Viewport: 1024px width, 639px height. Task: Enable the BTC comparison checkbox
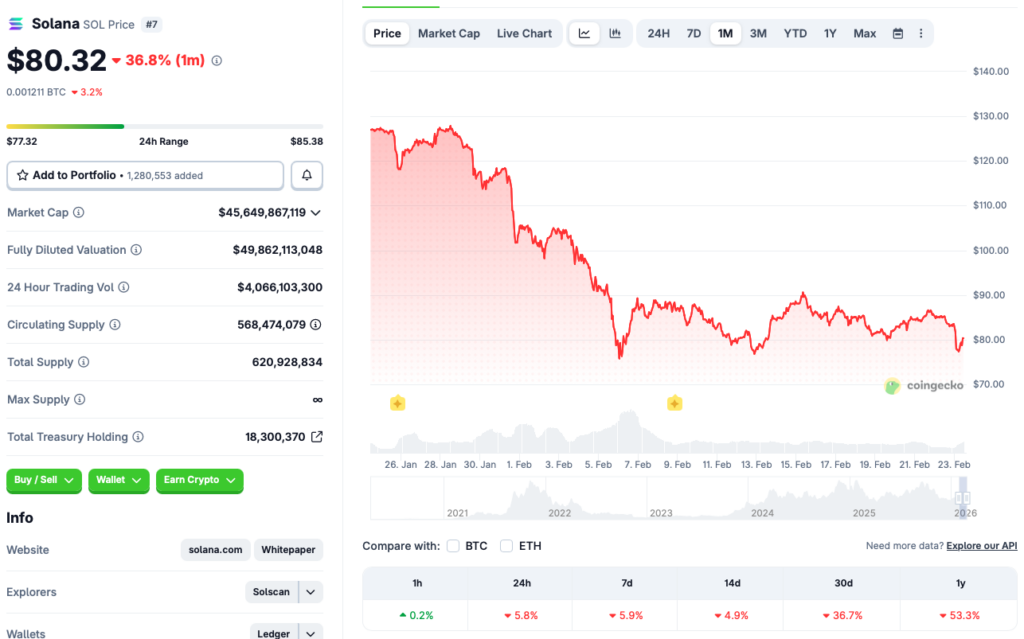[453, 546]
